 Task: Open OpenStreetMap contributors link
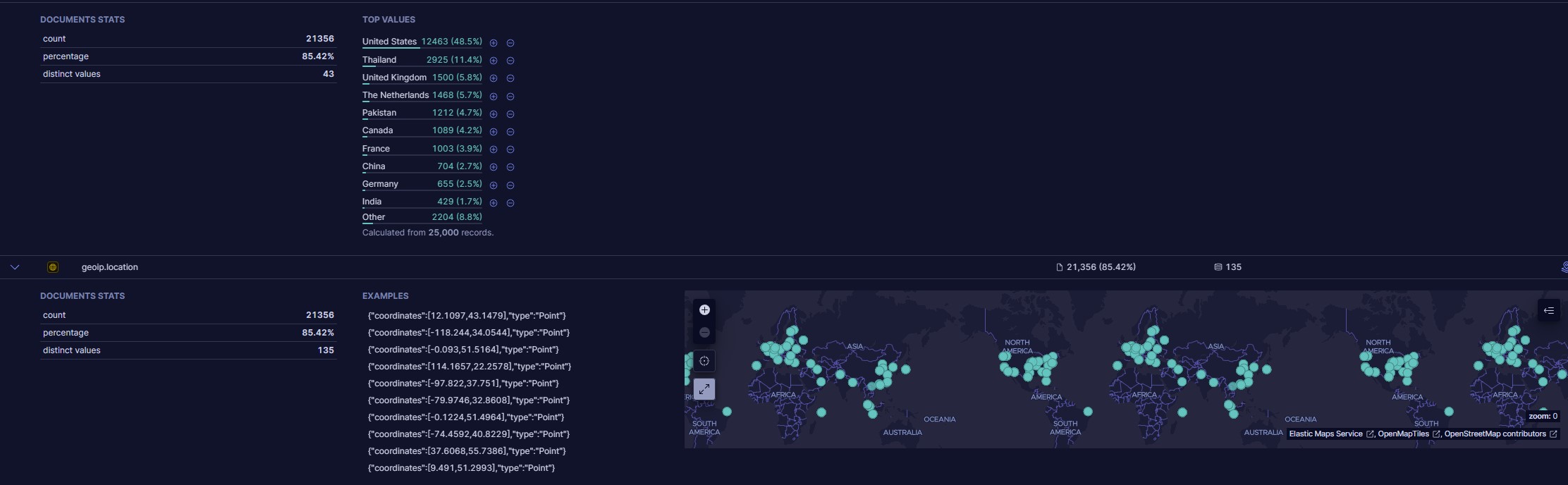pos(1500,434)
